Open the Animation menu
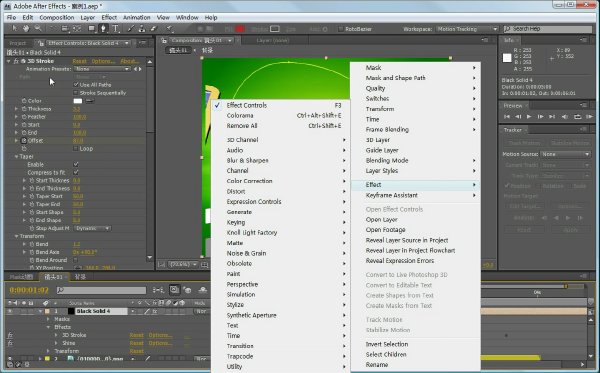 pyautogui.click(x=137, y=18)
